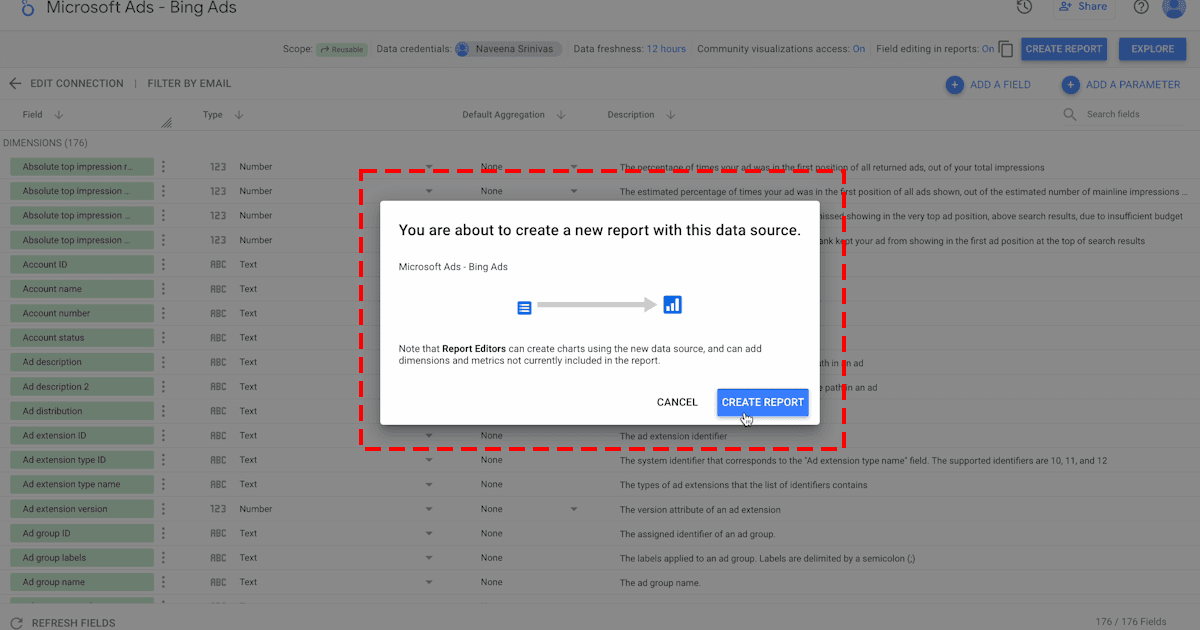The image size is (1200, 630).
Task: Click the plus icon for Add a Field
Action: click(x=955, y=85)
